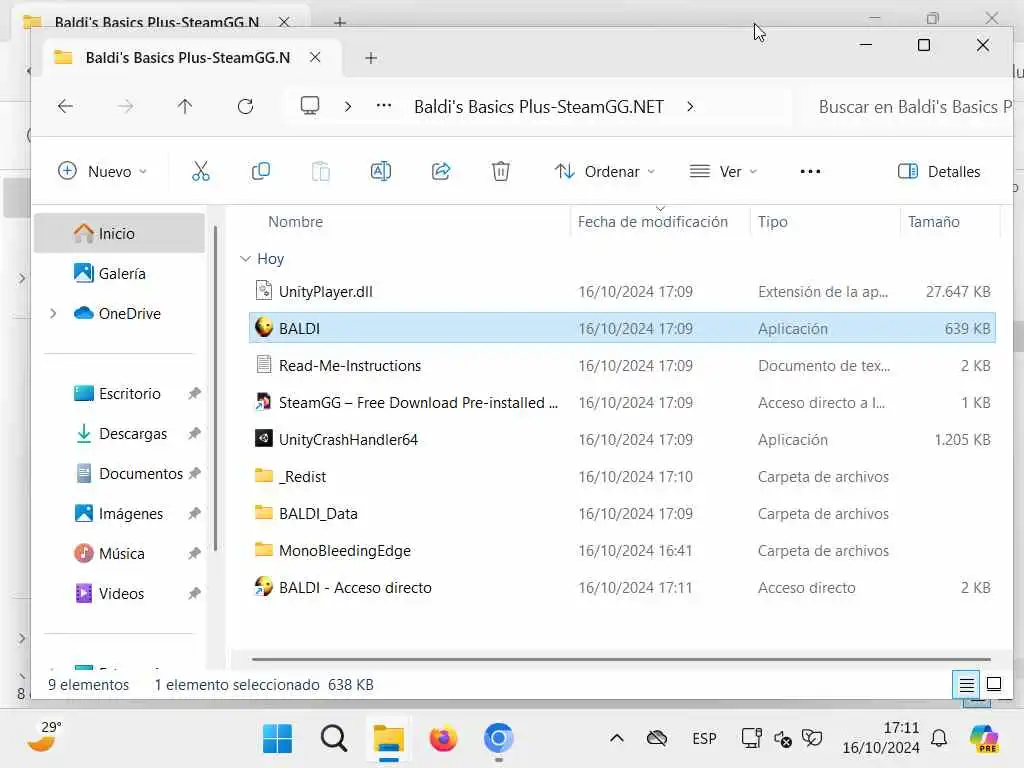This screenshot has height=768, width=1024.
Task: Refresh the current folder
Action: (x=246, y=106)
